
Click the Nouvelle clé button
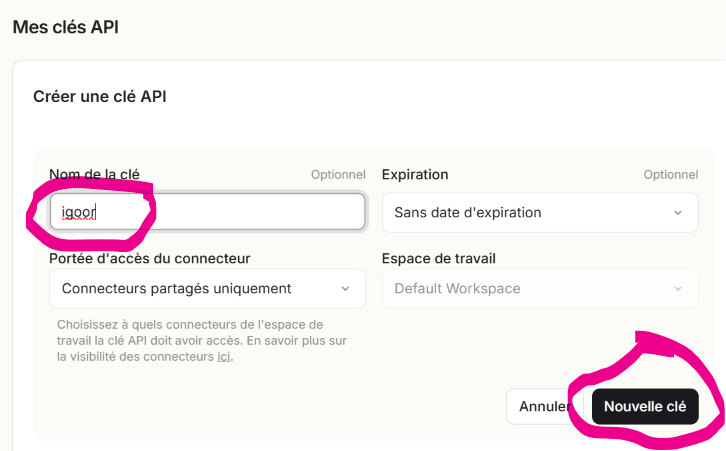click(645, 407)
